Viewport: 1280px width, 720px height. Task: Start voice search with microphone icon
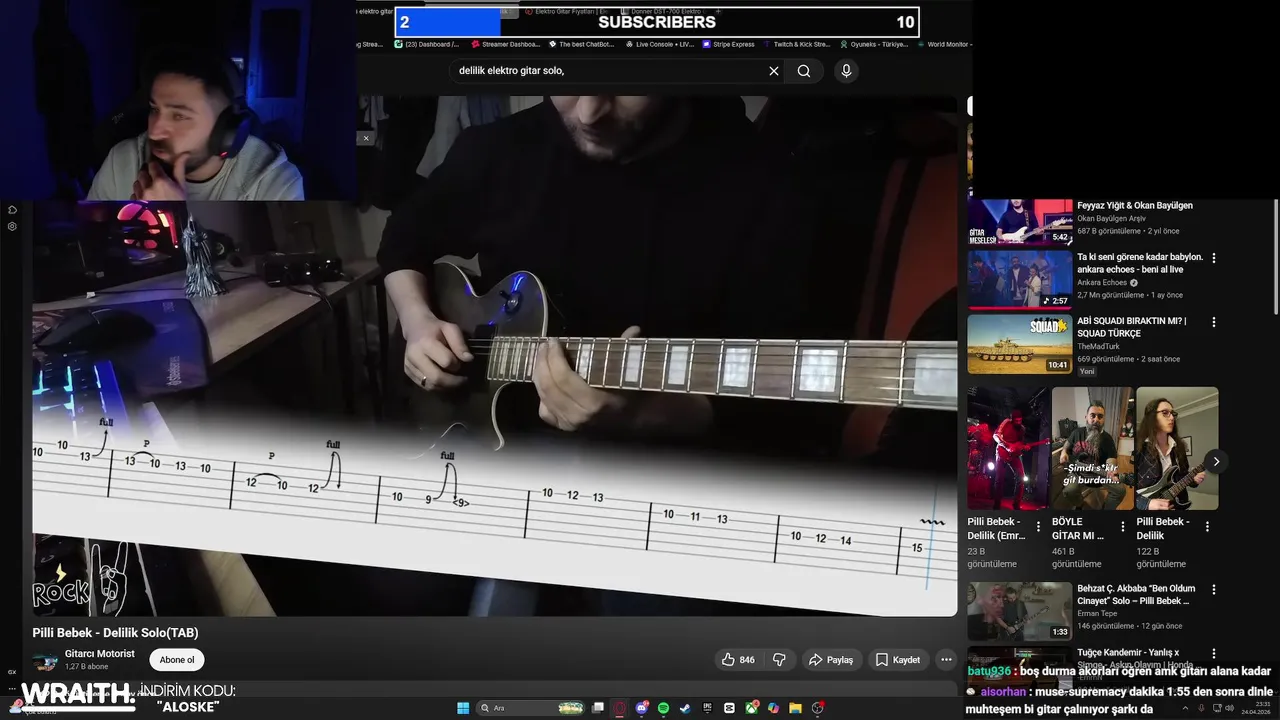pos(846,71)
